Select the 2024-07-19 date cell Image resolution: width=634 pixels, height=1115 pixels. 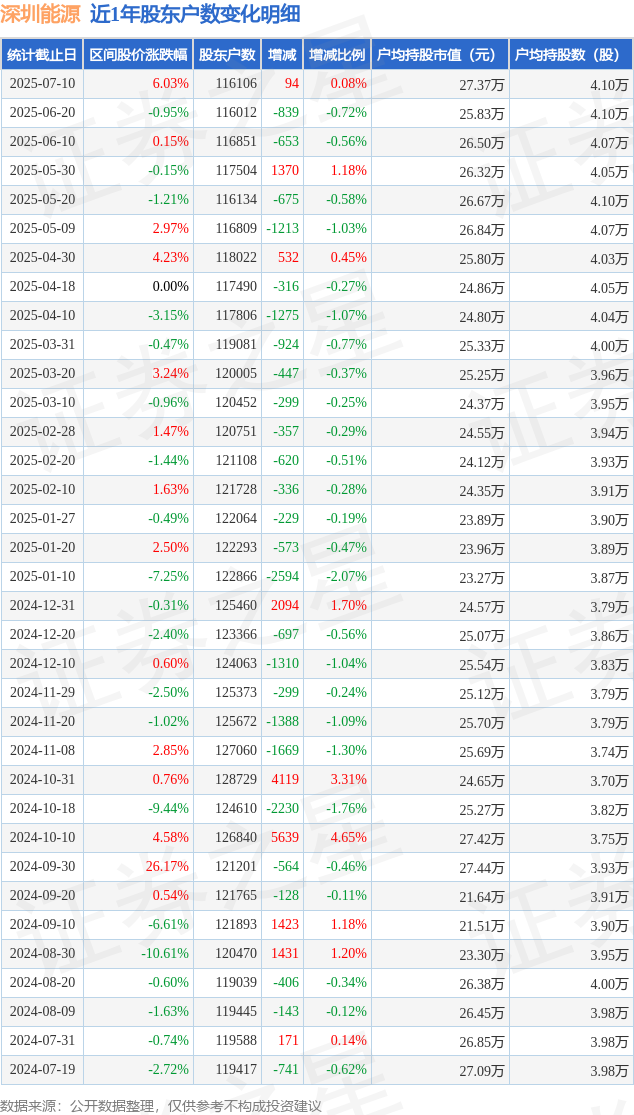[42, 1069]
